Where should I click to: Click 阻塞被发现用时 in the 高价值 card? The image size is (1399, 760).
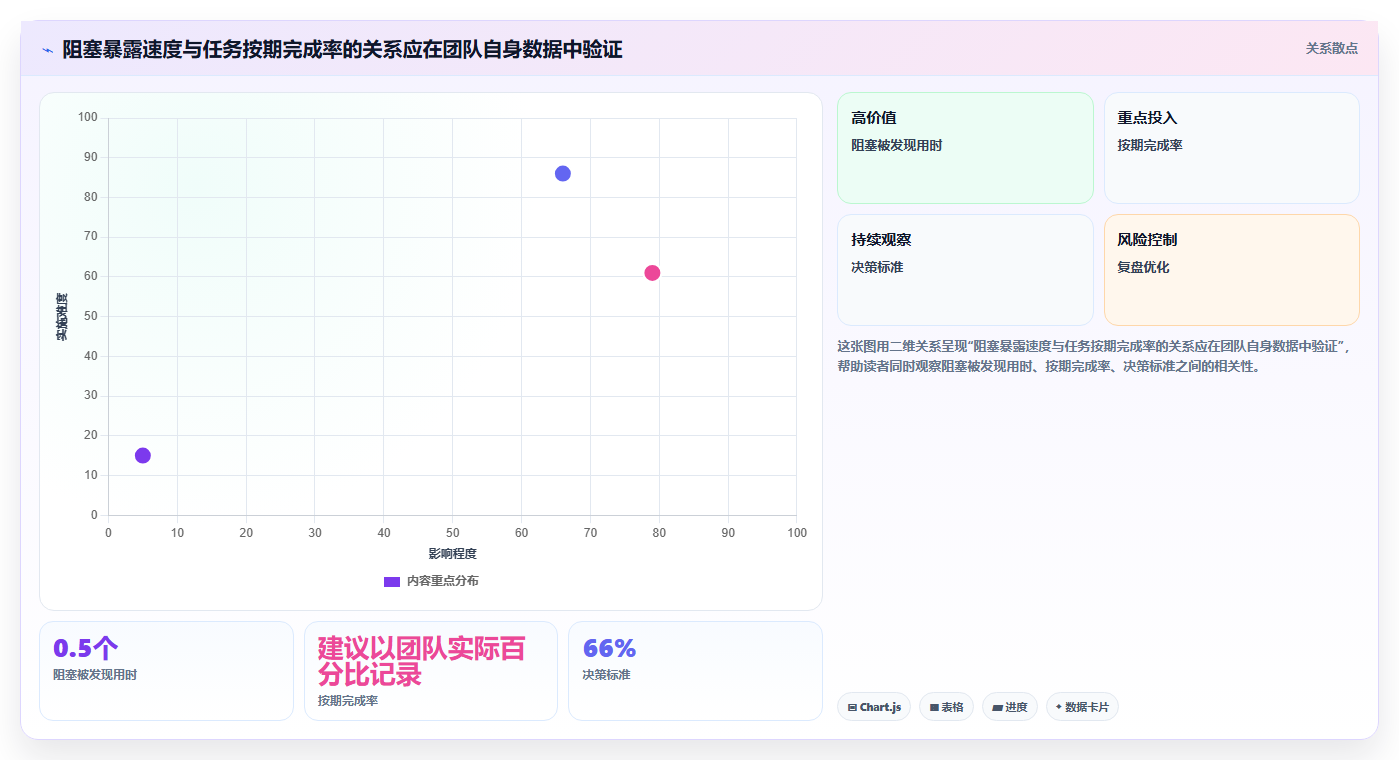click(x=897, y=146)
